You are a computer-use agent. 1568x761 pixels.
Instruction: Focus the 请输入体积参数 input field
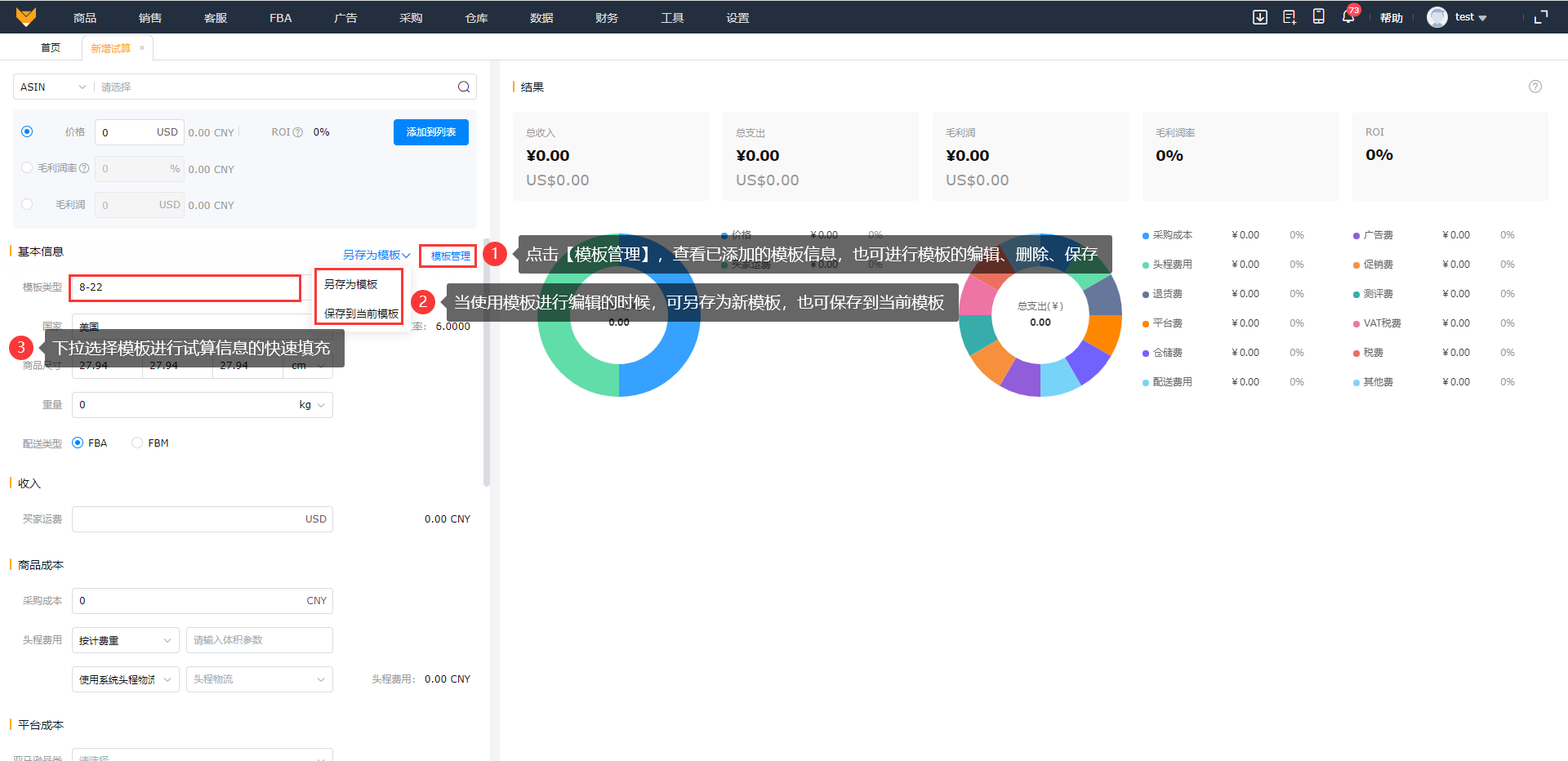click(260, 640)
